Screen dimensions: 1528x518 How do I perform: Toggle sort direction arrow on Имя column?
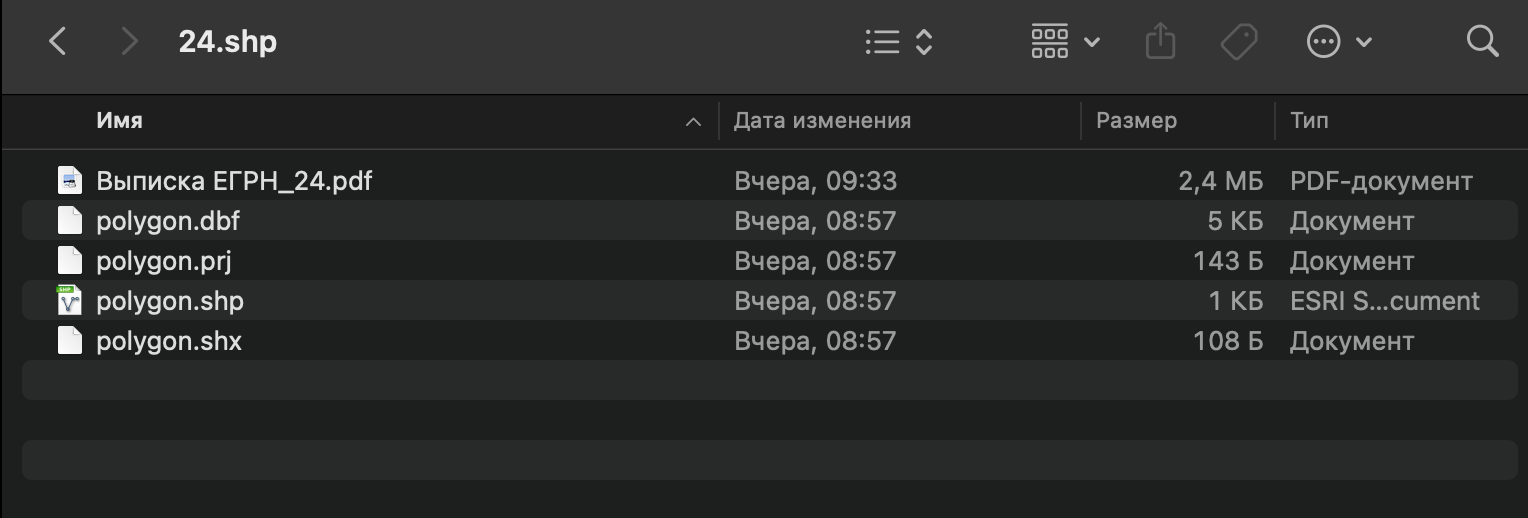tap(693, 122)
